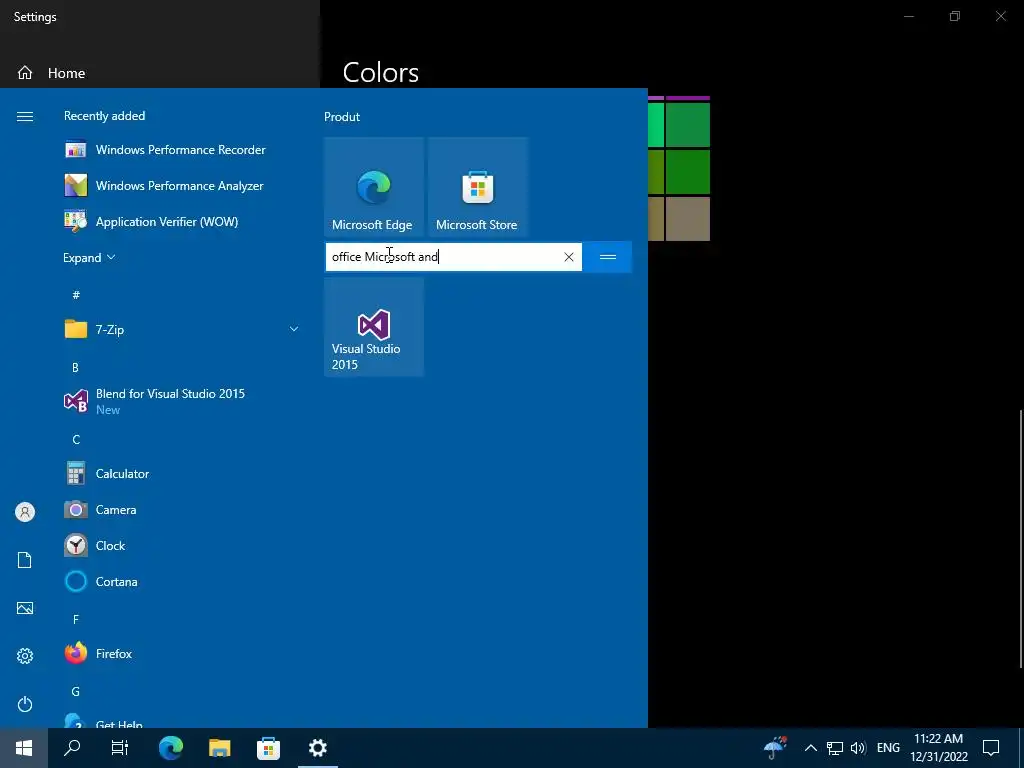The width and height of the screenshot is (1024, 768).
Task: Open the Calculator app
Action: point(183,473)
